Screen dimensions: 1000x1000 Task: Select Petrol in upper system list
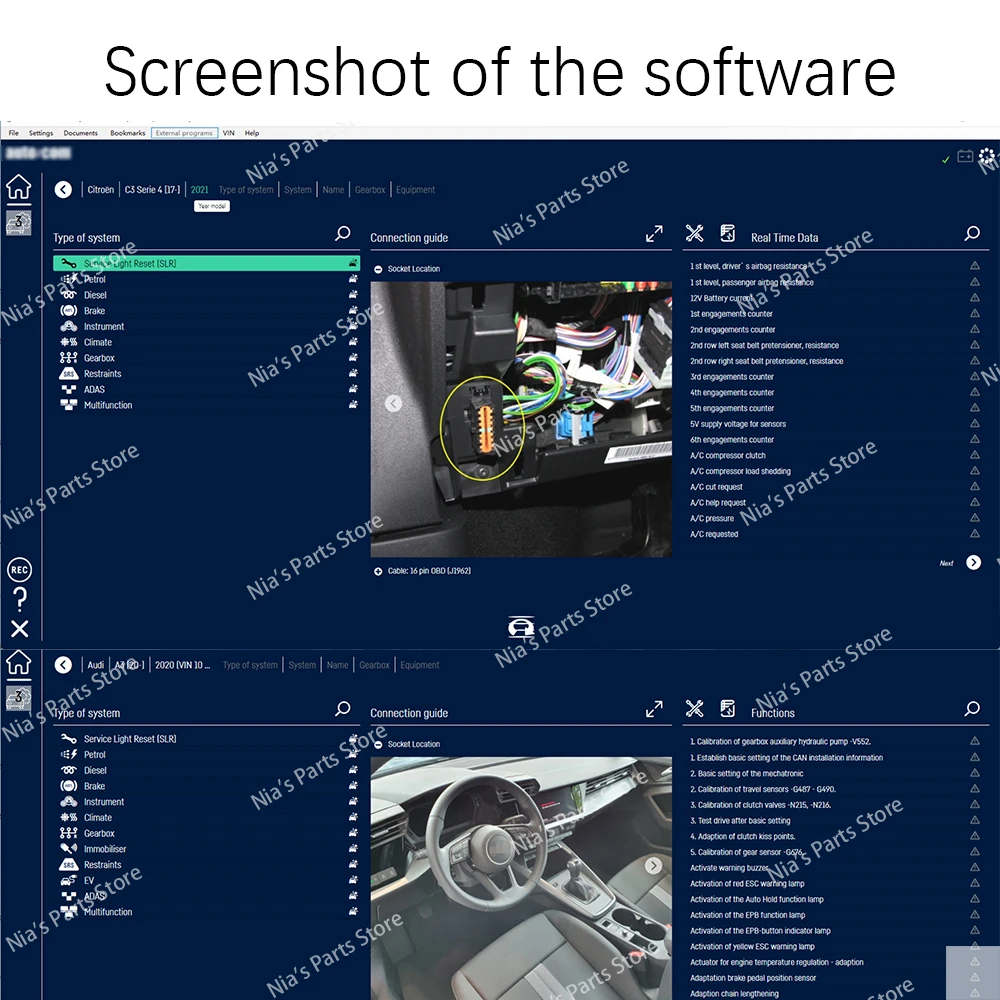(207, 279)
